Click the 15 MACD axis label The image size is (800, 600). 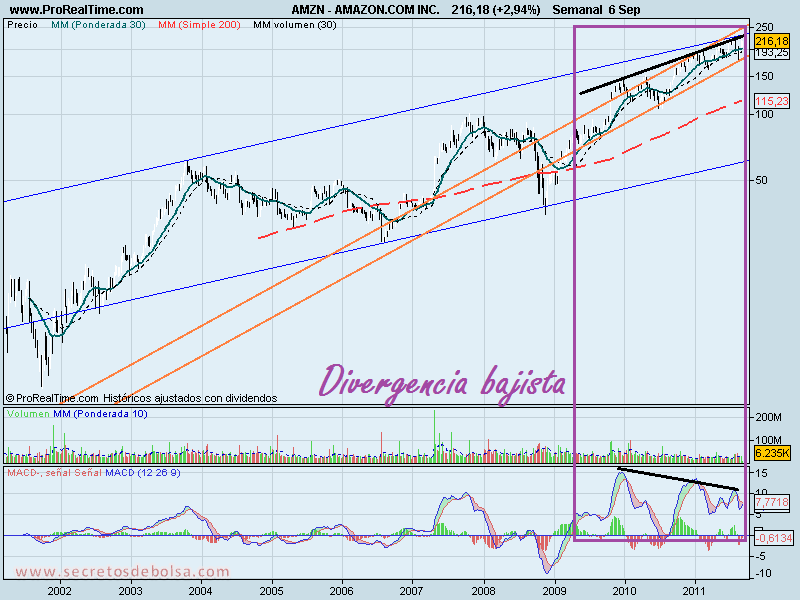tap(761, 473)
